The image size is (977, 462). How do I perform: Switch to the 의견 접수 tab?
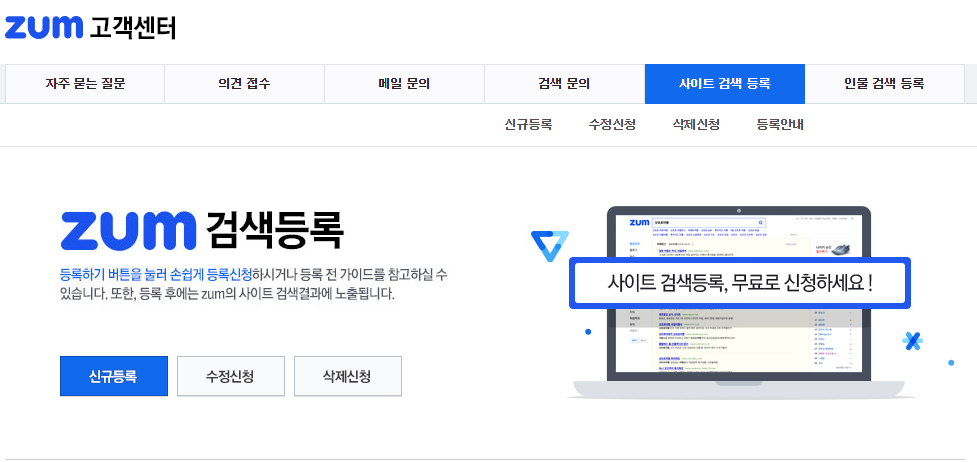click(244, 84)
